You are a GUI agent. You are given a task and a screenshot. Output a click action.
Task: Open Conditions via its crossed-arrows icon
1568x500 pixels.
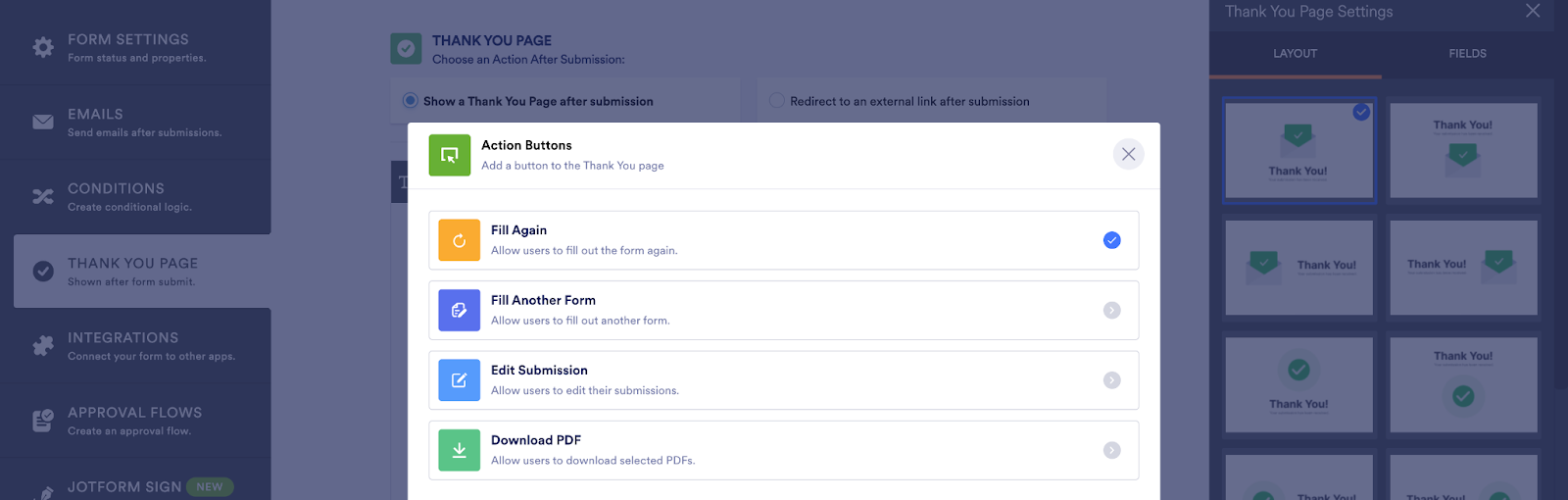43,196
